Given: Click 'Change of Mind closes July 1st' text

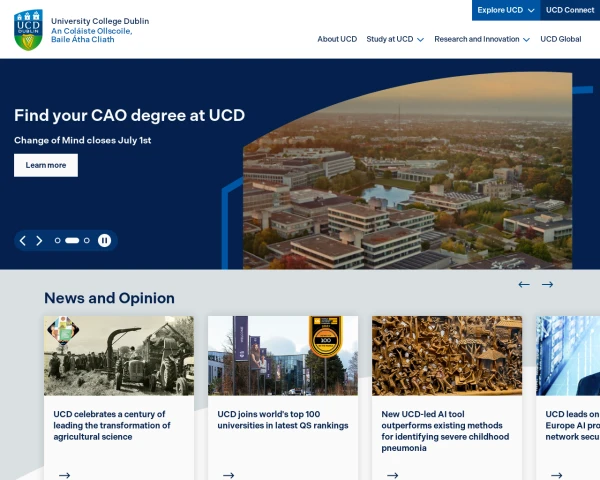Looking at the screenshot, I should tap(83, 140).
